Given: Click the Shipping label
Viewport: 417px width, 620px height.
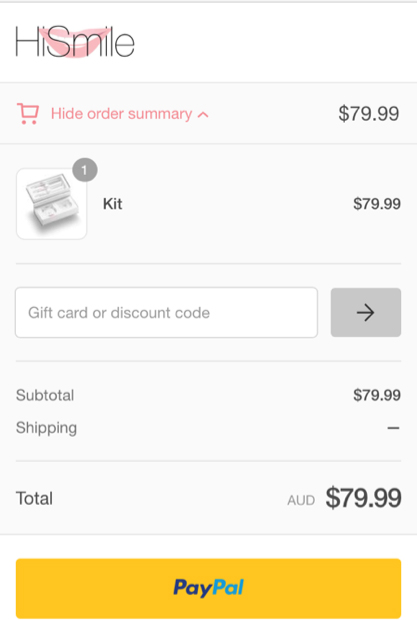Looking at the screenshot, I should pyautogui.click(x=46, y=428).
